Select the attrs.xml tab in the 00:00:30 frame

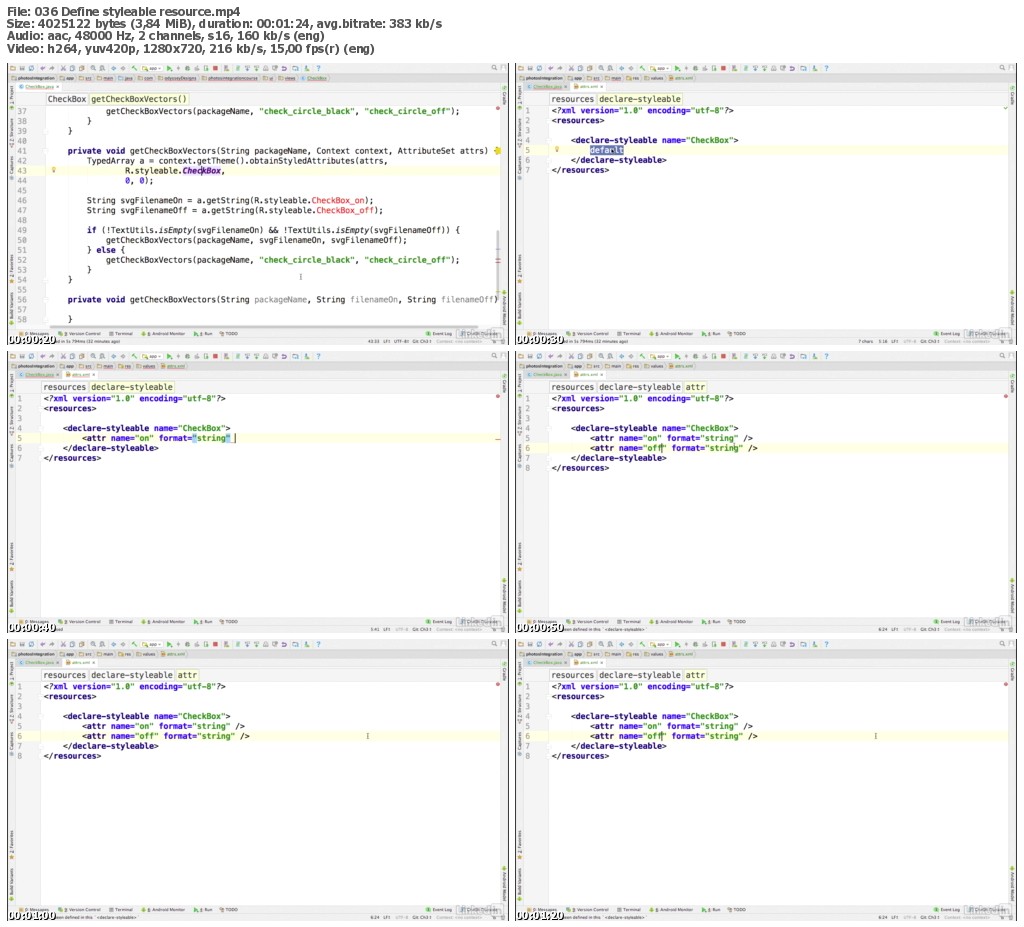coord(588,86)
